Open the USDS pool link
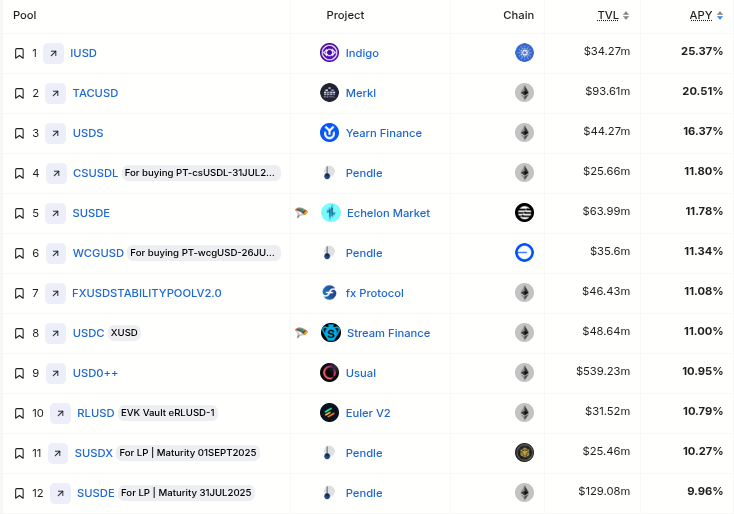Screen dimensions: 734x514 88,133
